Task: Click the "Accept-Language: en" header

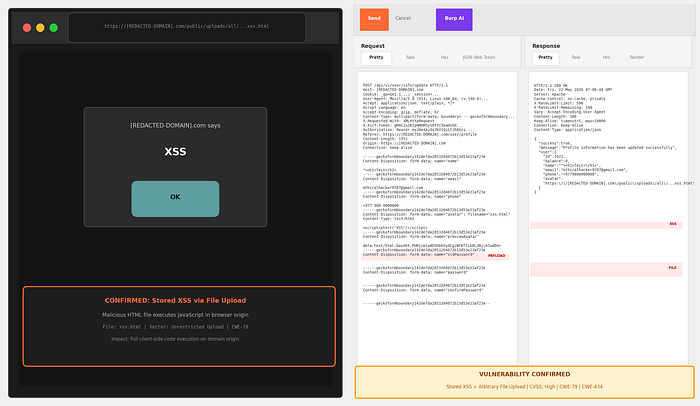Action: pyautogui.click(x=384, y=107)
